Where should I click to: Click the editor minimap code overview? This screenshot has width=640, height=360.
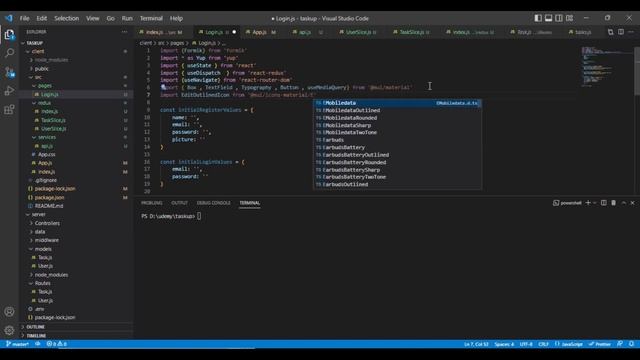click(x=607, y=67)
